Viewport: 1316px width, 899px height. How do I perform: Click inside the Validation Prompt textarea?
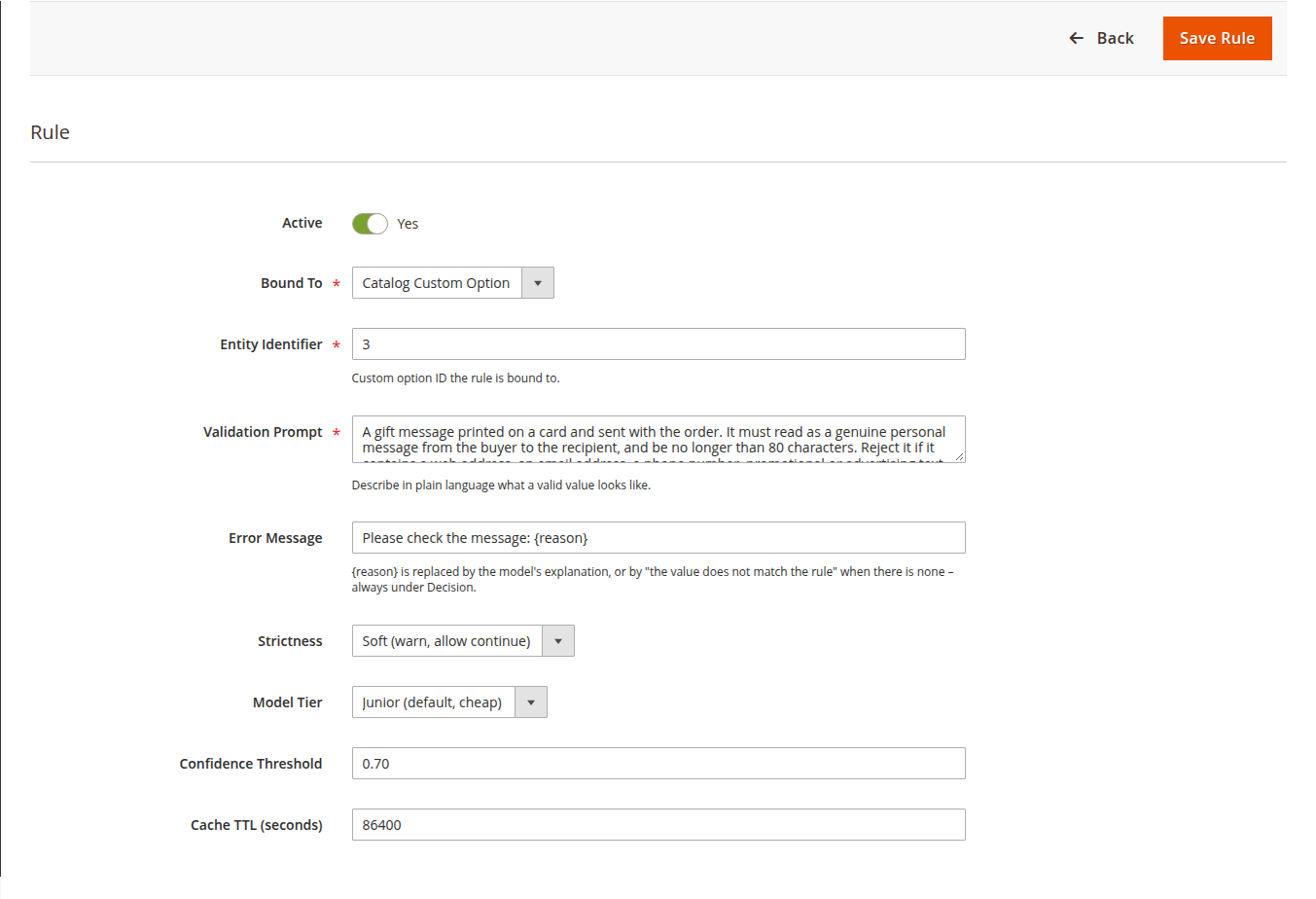(658, 440)
